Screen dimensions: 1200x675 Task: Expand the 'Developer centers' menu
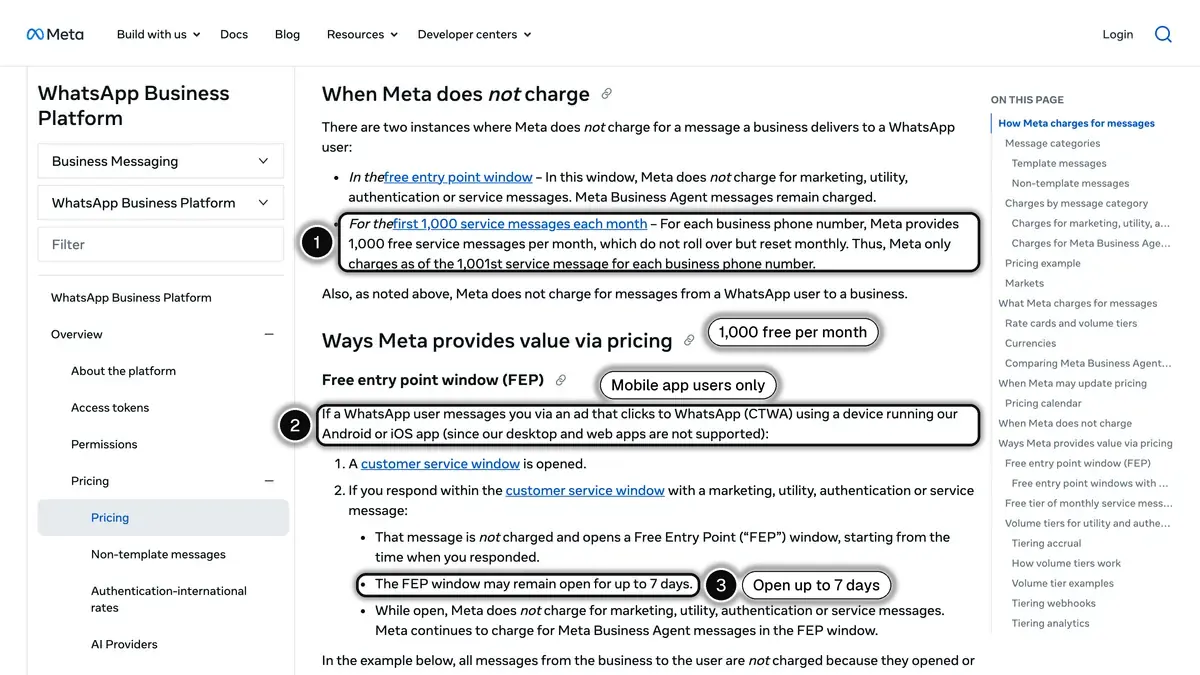(x=474, y=34)
